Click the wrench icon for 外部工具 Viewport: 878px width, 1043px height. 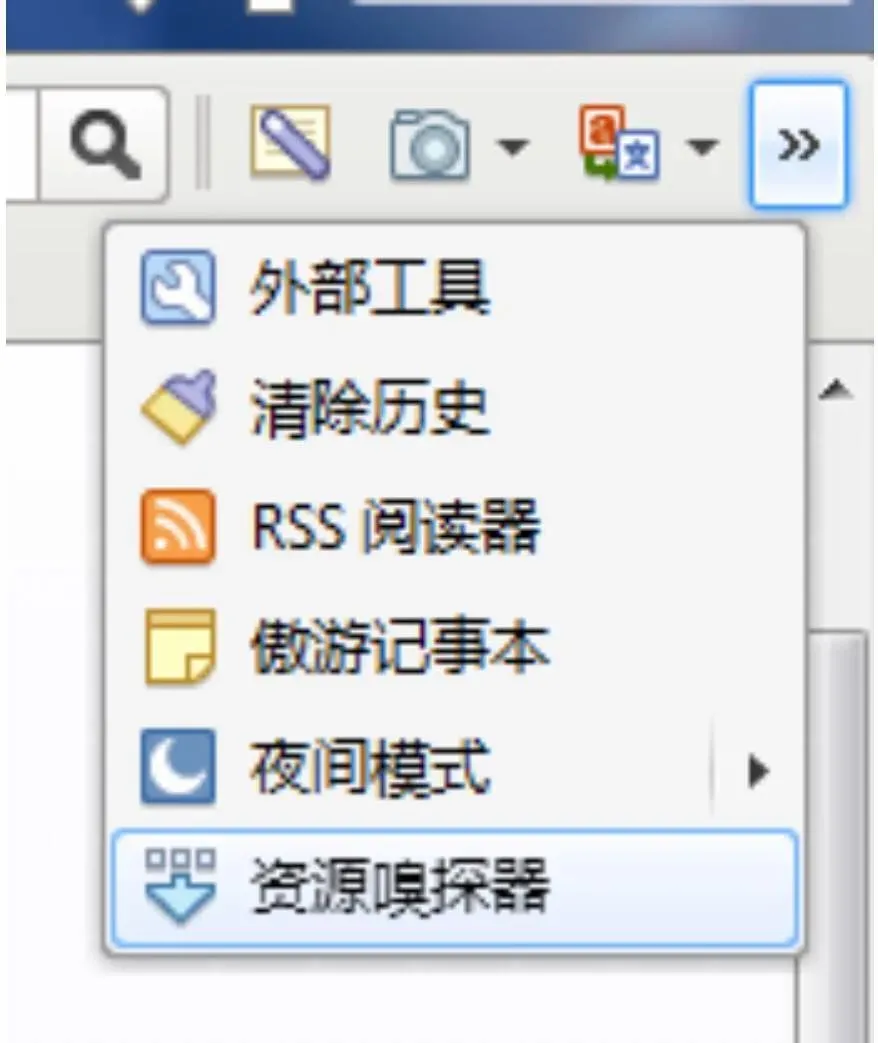coord(178,287)
